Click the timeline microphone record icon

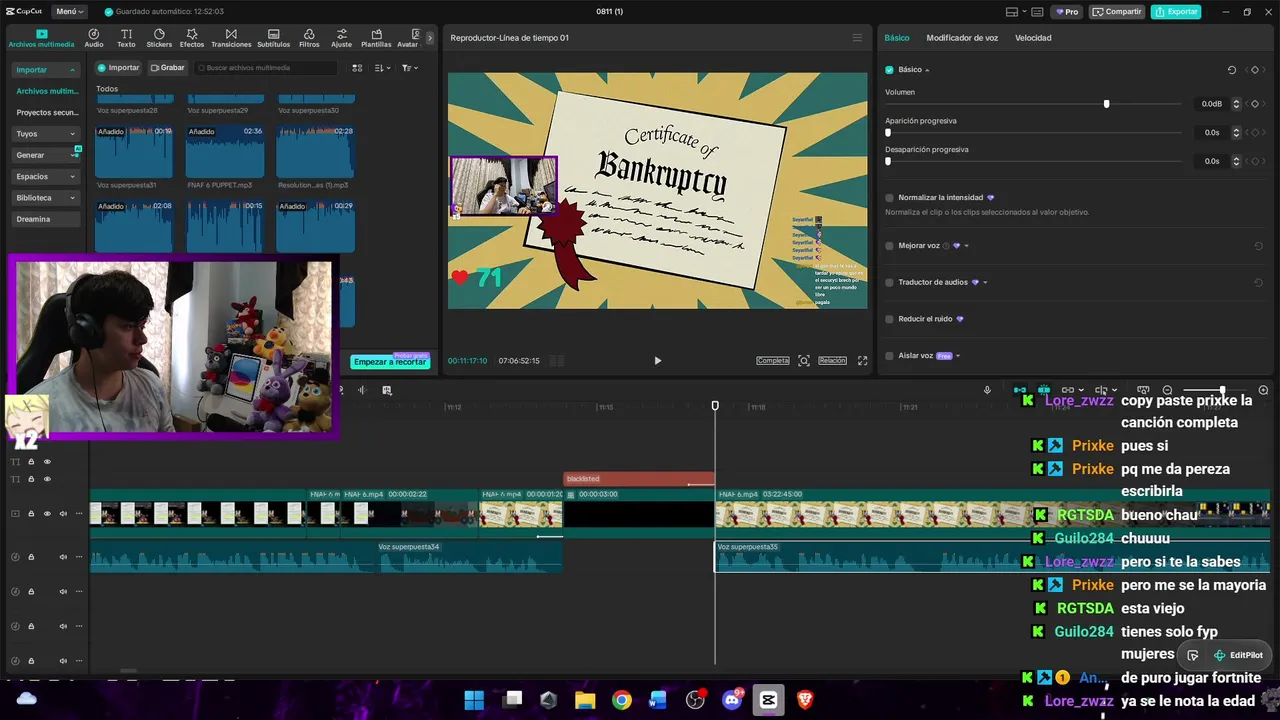(987, 390)
